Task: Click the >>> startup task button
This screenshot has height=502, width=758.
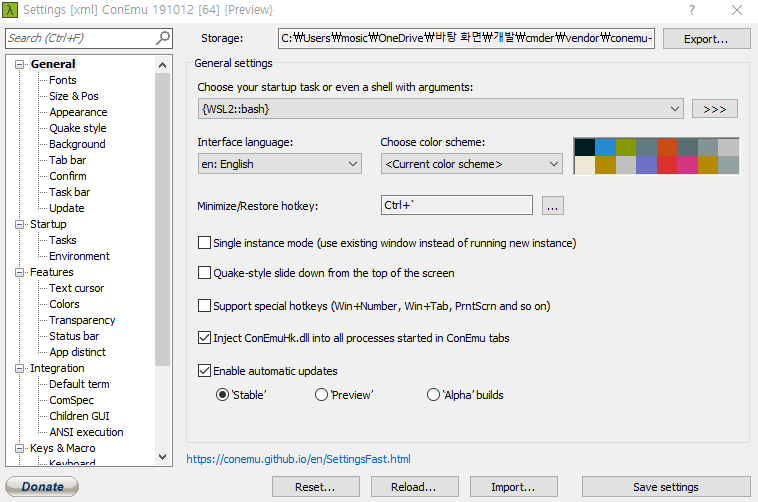Action: pos(714,109)
